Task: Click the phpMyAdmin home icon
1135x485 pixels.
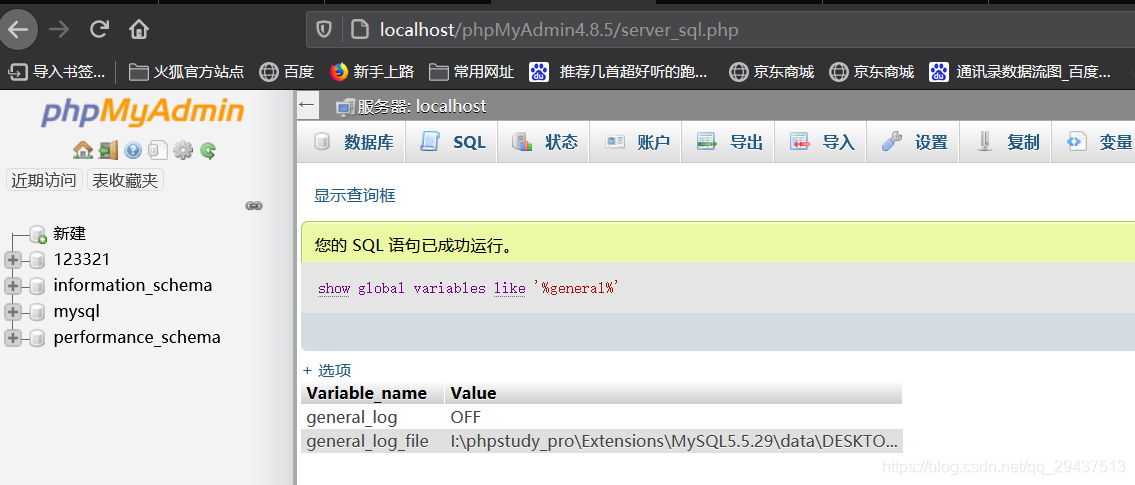Action: pos(83,150)
